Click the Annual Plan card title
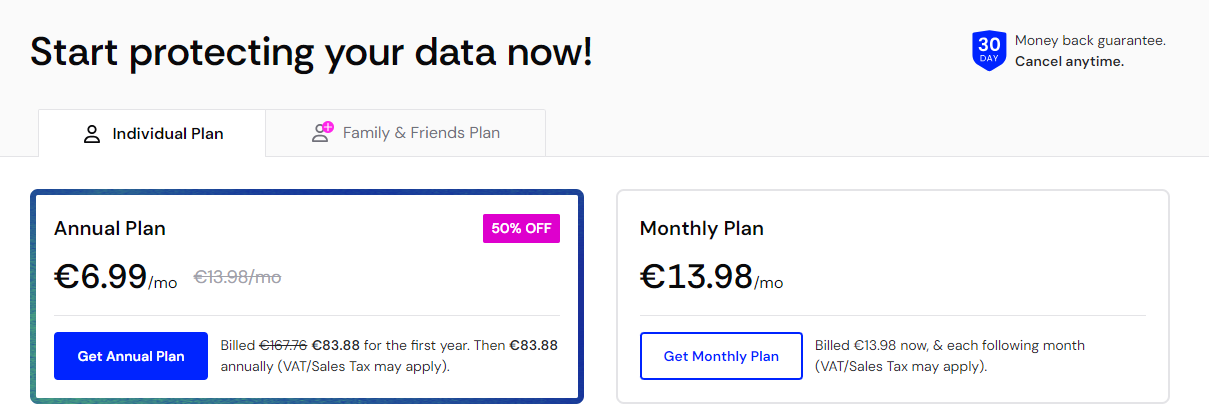1209x410 pixels. tap(110, 229)
